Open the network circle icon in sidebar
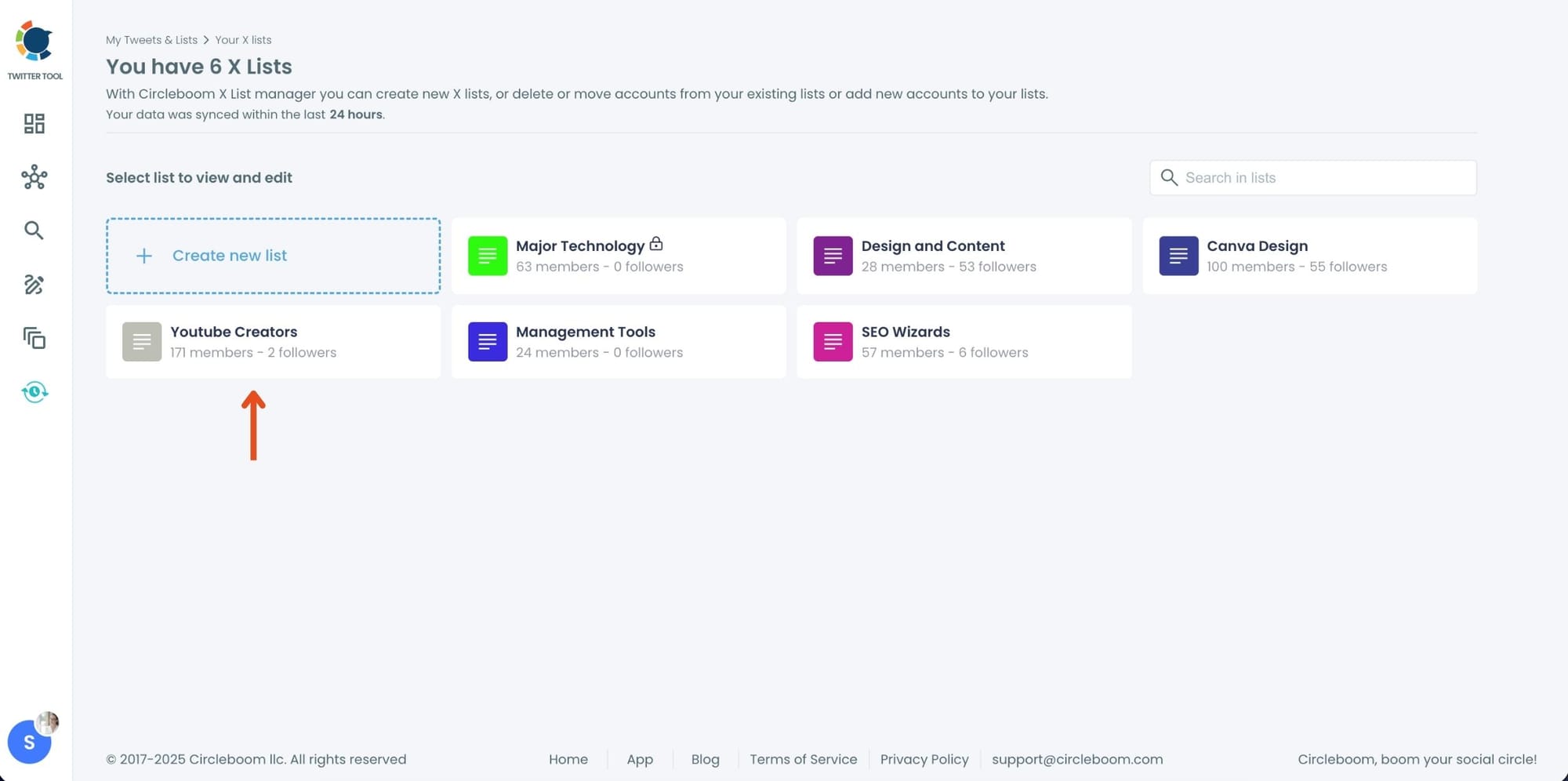 (34, 177)
